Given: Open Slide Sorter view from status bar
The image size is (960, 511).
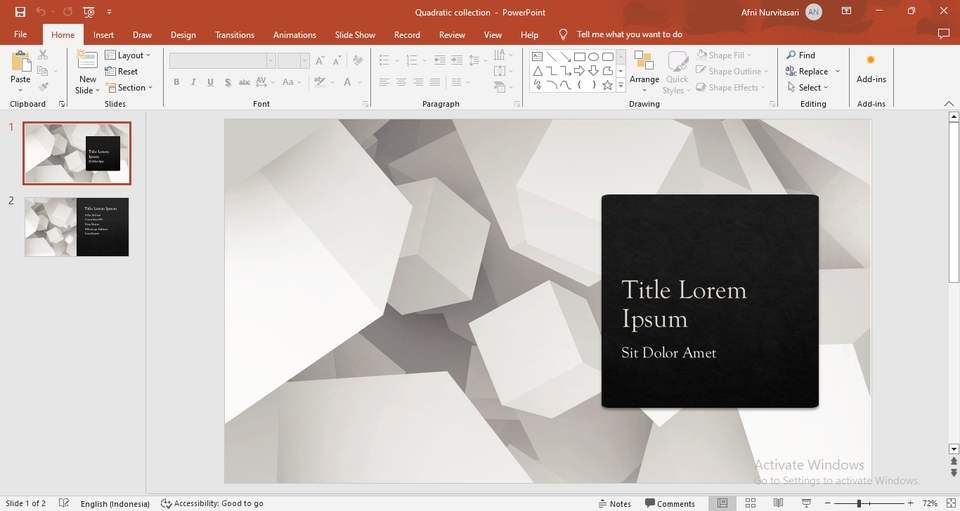Looking at the screenshot, I should tap(750, 503).
